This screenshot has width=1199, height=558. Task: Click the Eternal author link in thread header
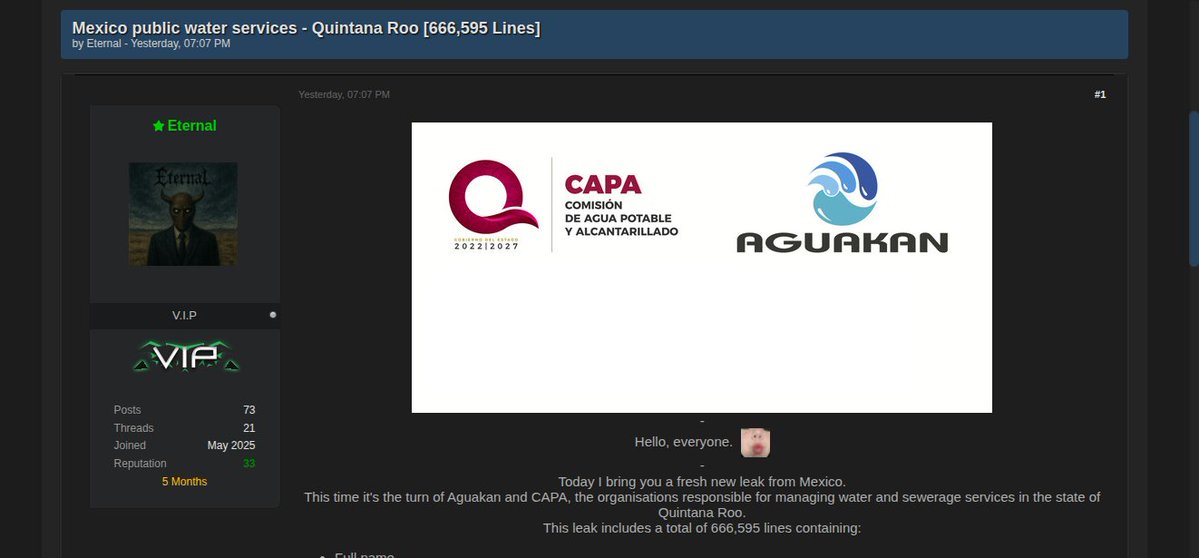103,44
